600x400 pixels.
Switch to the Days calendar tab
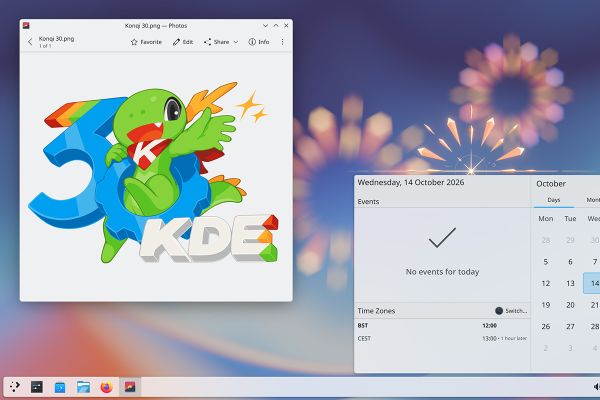[554, 200]
